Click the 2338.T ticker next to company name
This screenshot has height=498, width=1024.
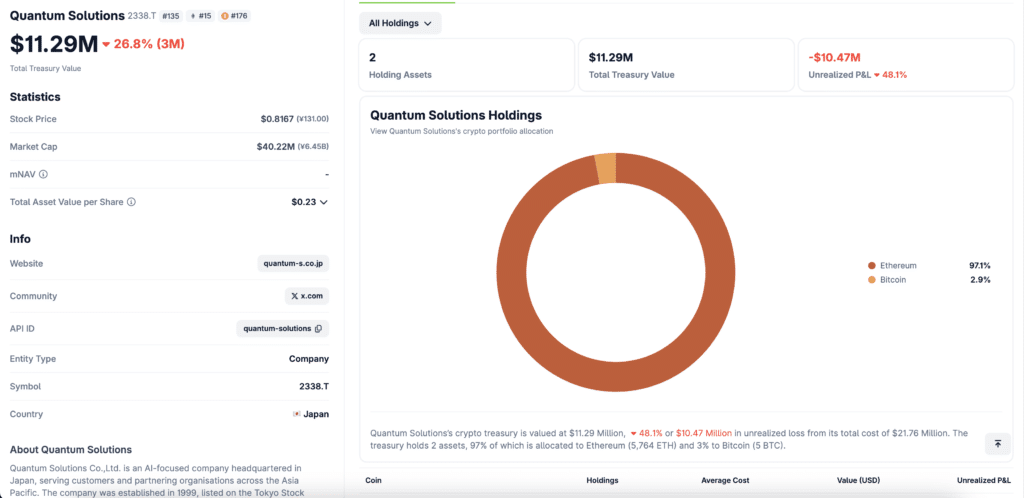[142, 16]
